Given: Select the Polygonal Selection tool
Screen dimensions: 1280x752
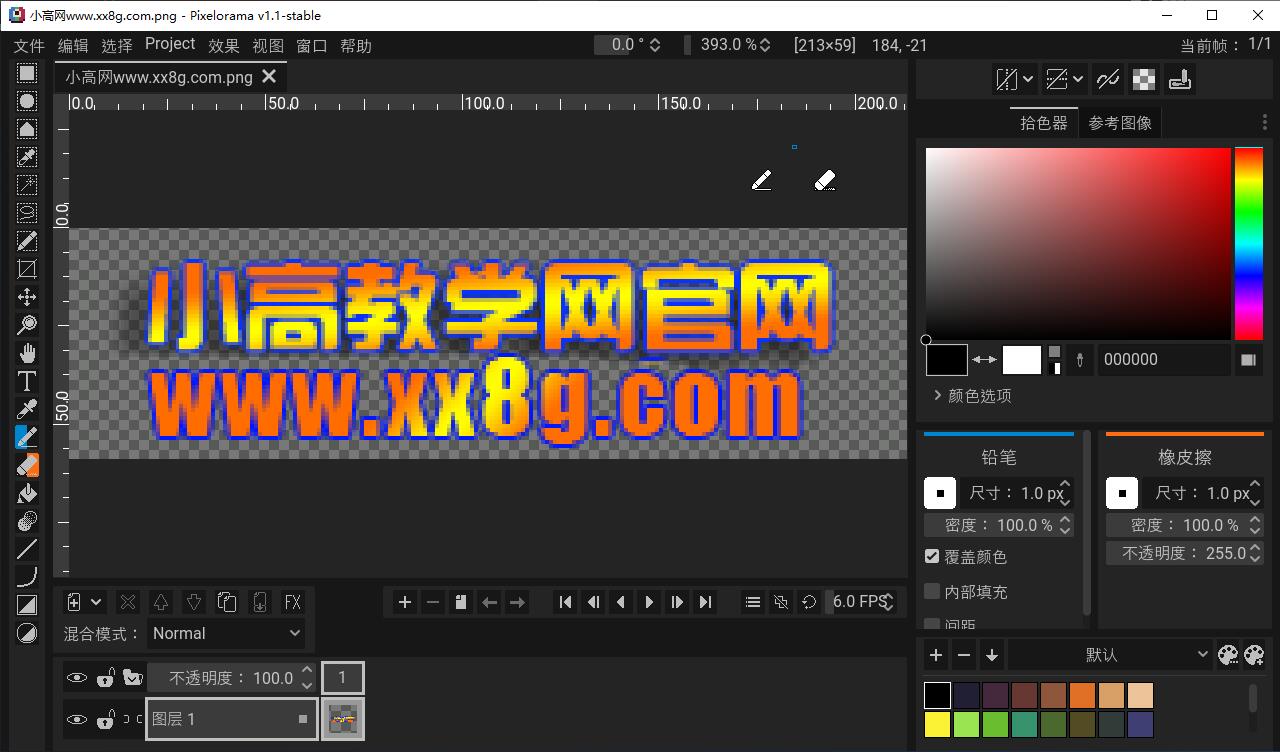Looking at the screenshot, I should (x=27, y=129).
